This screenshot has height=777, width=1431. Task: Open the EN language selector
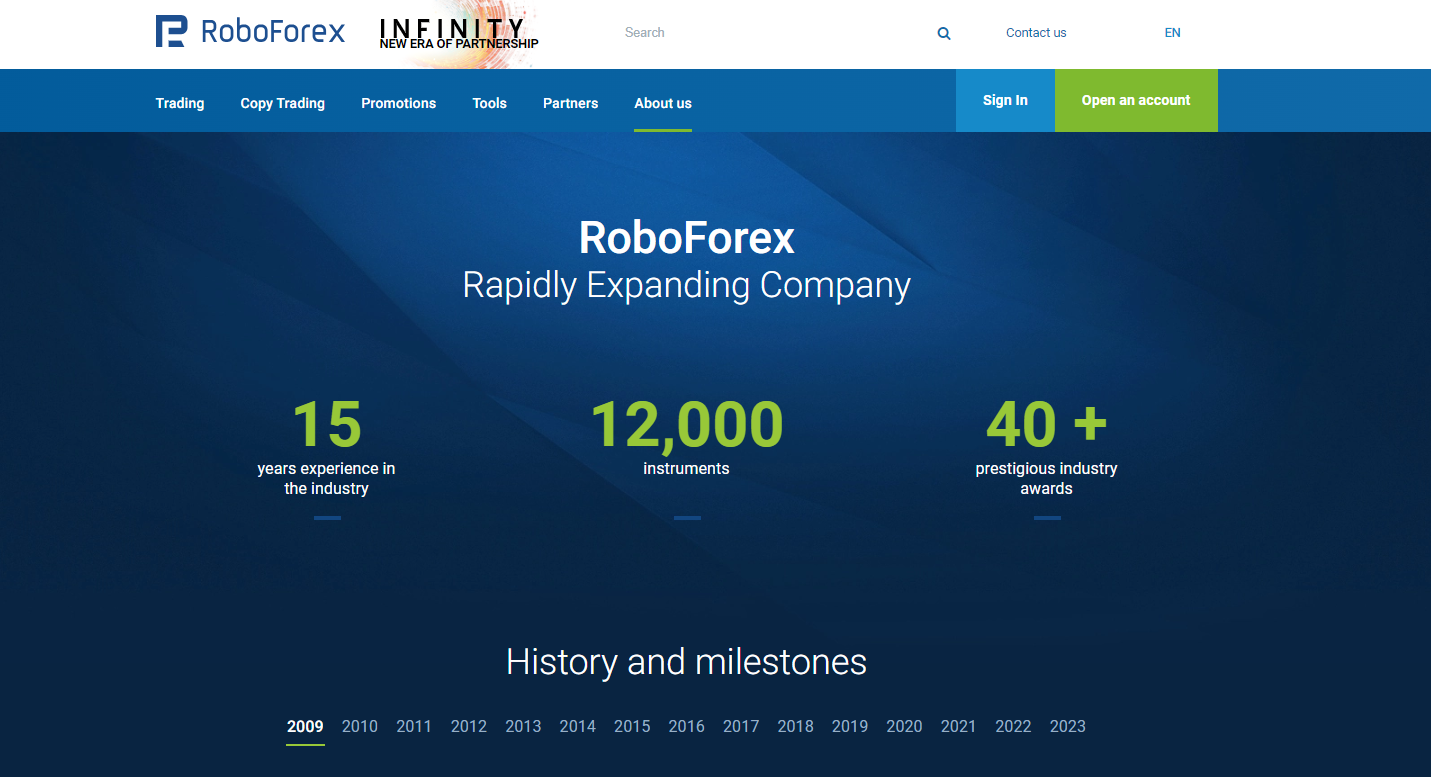(1172, 33)
